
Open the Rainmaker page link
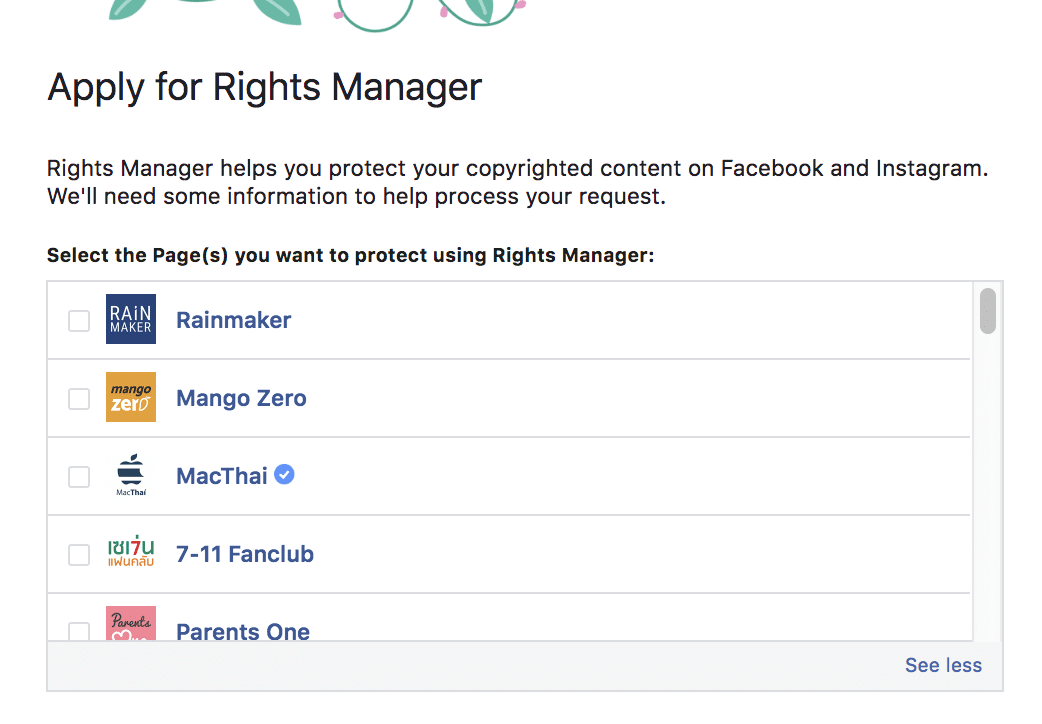pyautogui.click(x=233, y=319)
